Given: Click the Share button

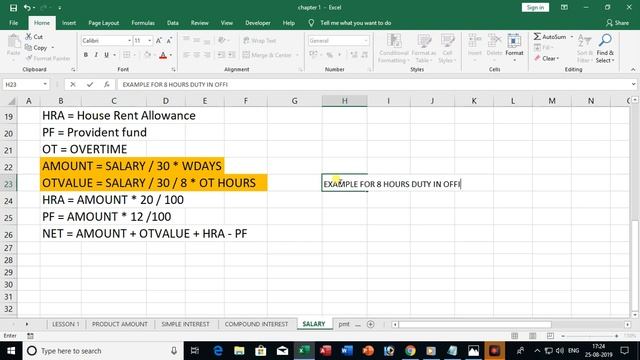Looking at the screenshot, I should pos(617,23).
